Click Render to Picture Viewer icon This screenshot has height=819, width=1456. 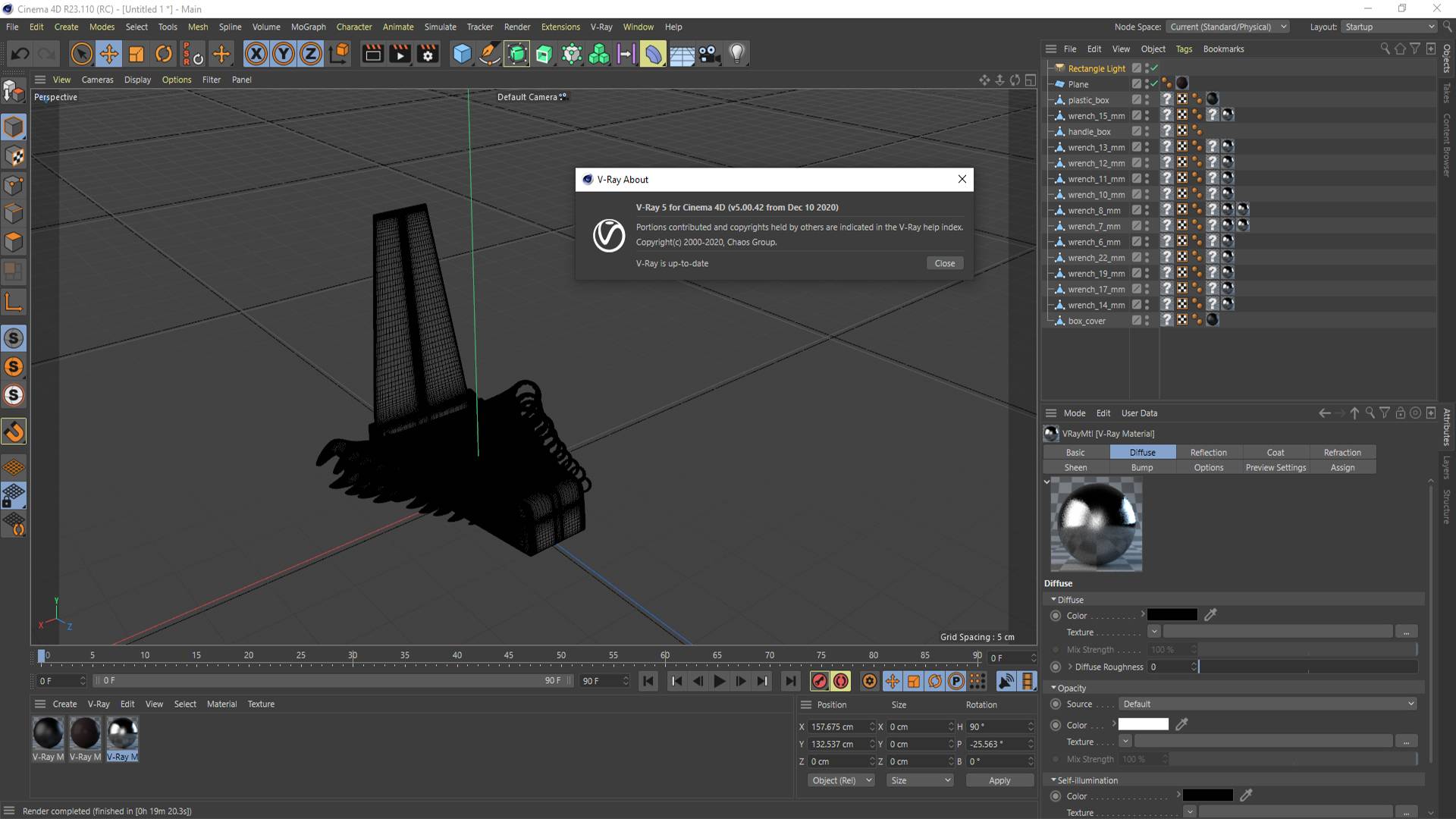tap(400, 54)
